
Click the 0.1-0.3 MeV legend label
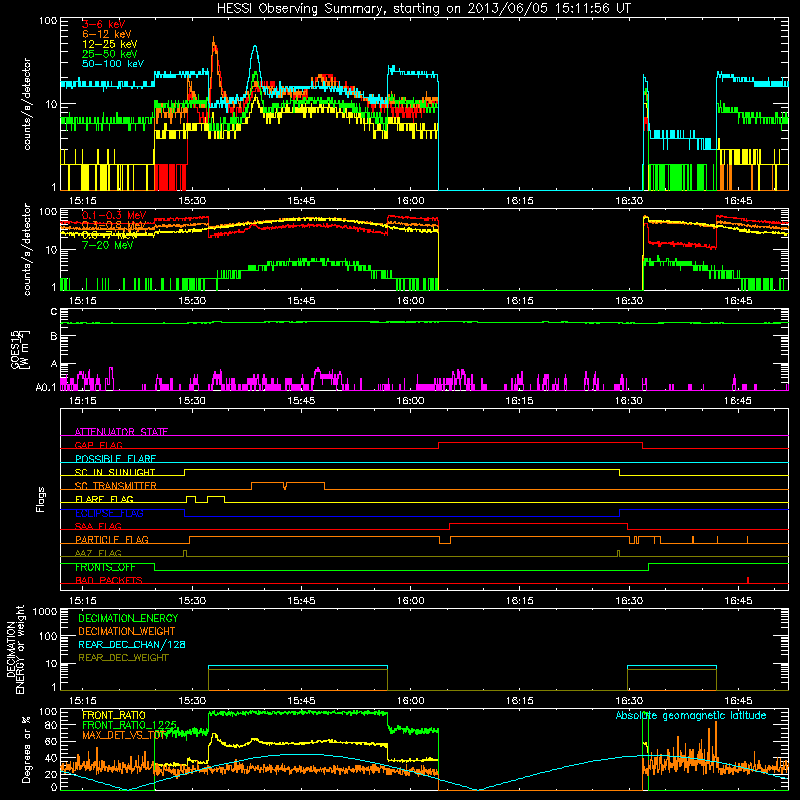click(x=114, y=215)
